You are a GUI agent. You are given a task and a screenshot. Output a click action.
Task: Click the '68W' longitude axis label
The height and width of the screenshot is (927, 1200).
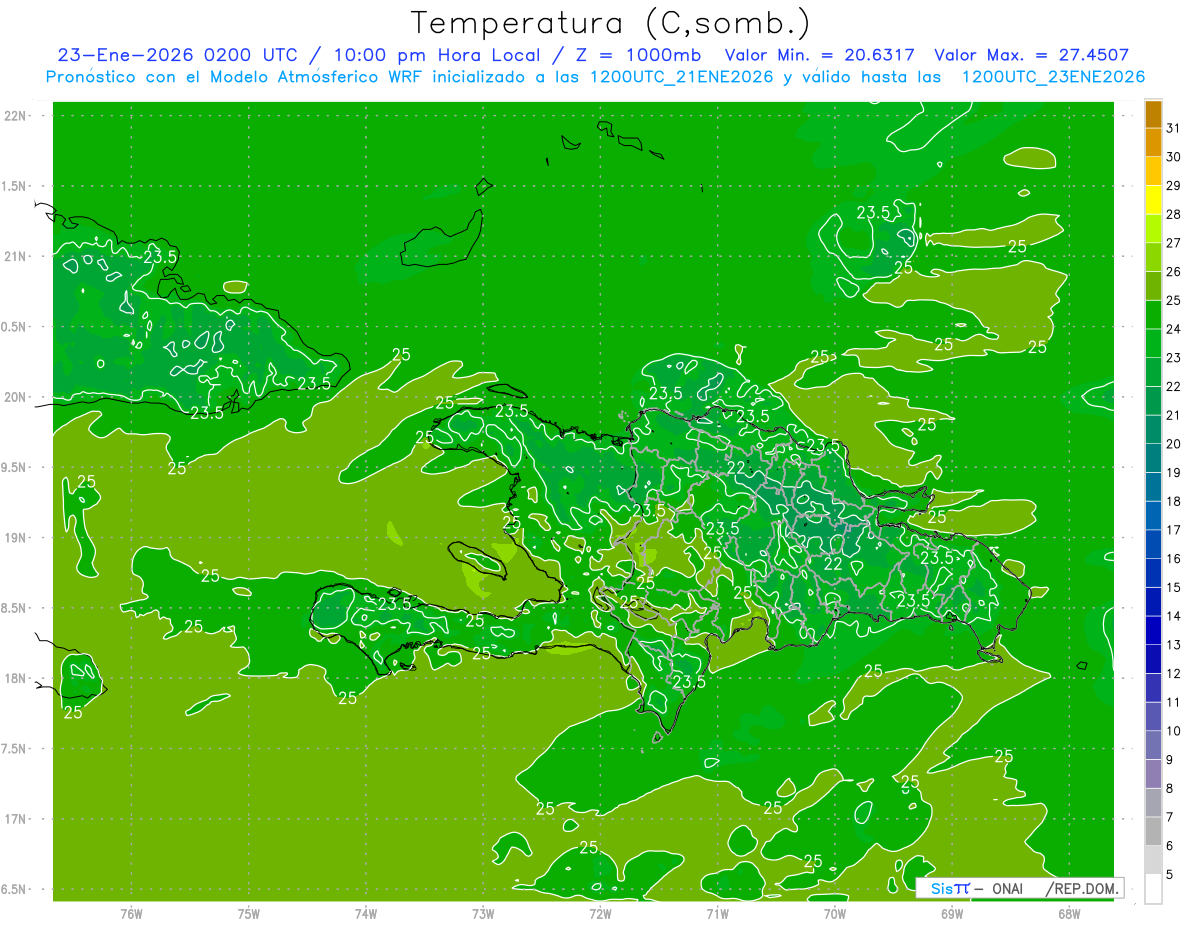[x=1069, y=914]
